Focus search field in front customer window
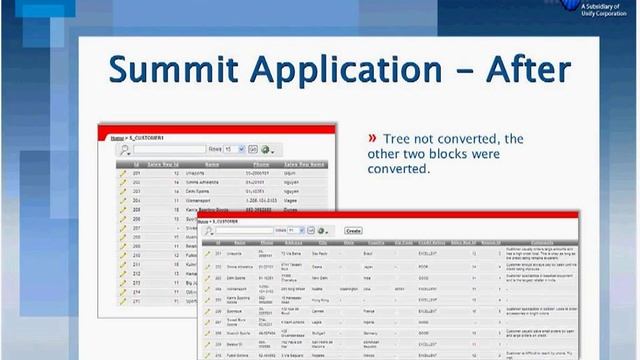640x360 pixels. pos(244,231)
